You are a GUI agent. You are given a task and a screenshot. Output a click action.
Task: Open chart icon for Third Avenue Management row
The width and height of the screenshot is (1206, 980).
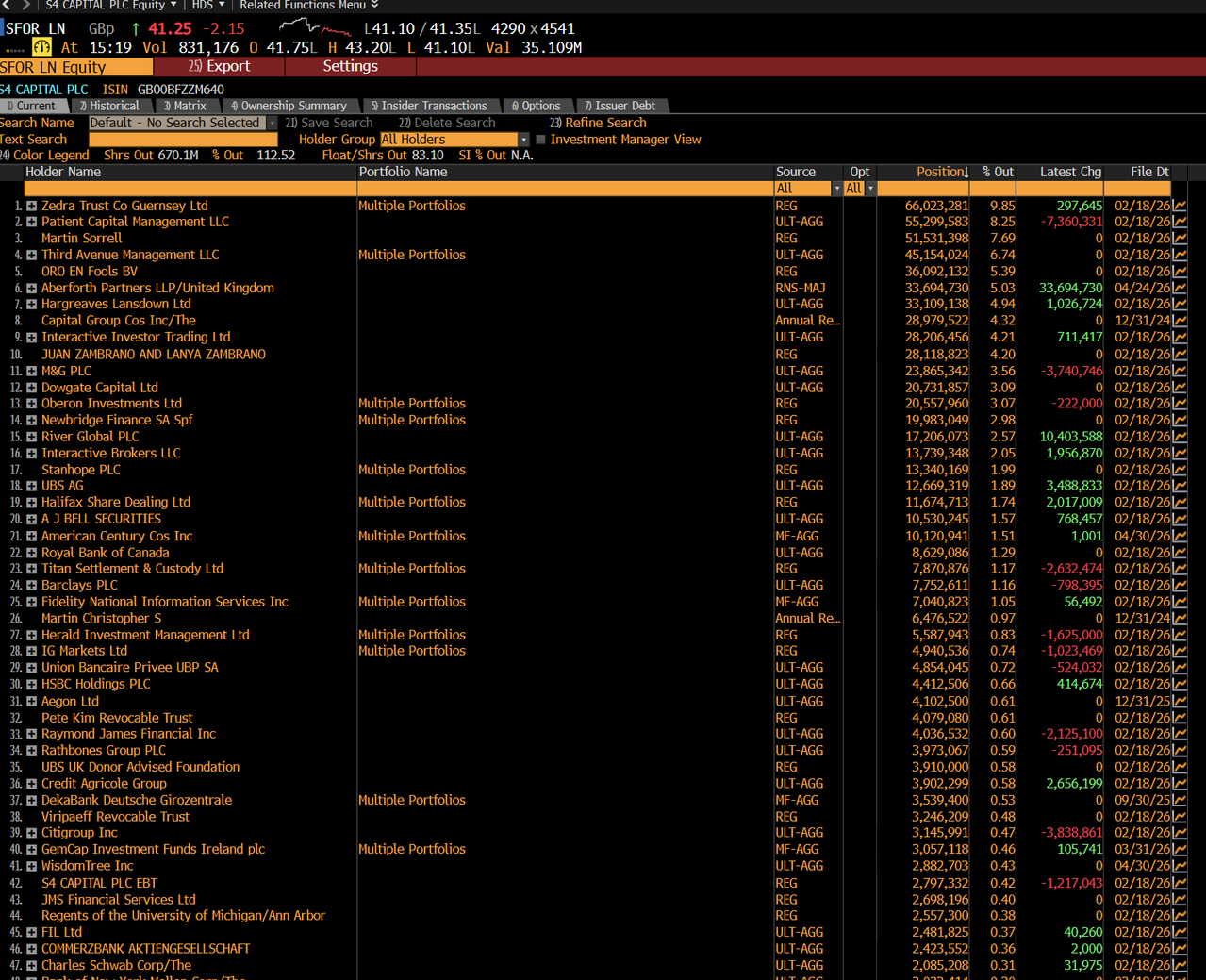1180,255
